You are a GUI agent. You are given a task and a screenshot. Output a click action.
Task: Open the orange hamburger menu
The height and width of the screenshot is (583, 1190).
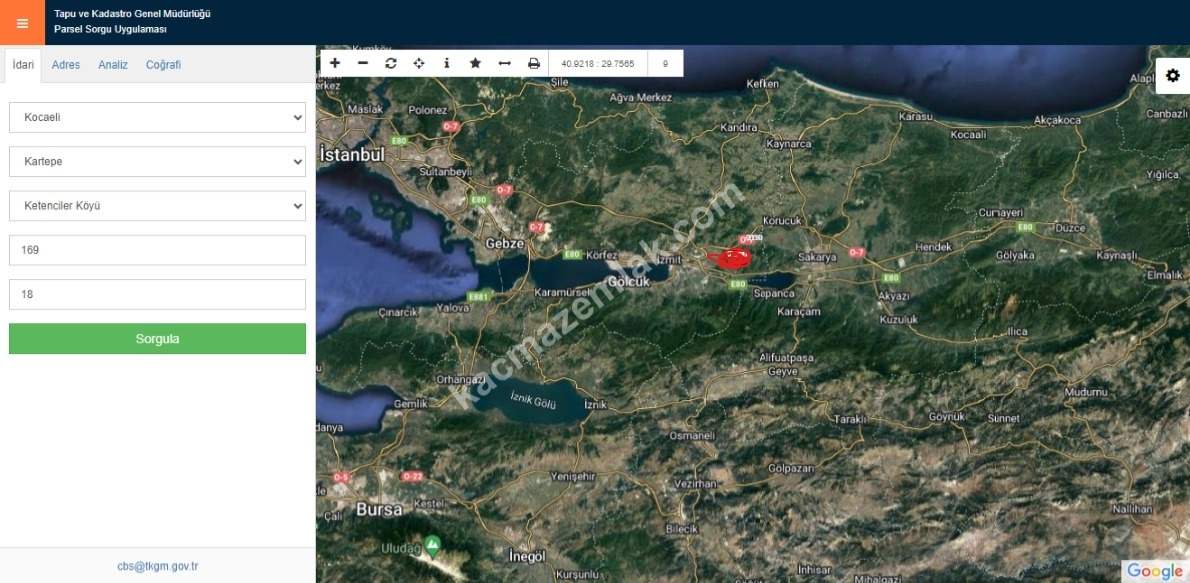point(22,23)
